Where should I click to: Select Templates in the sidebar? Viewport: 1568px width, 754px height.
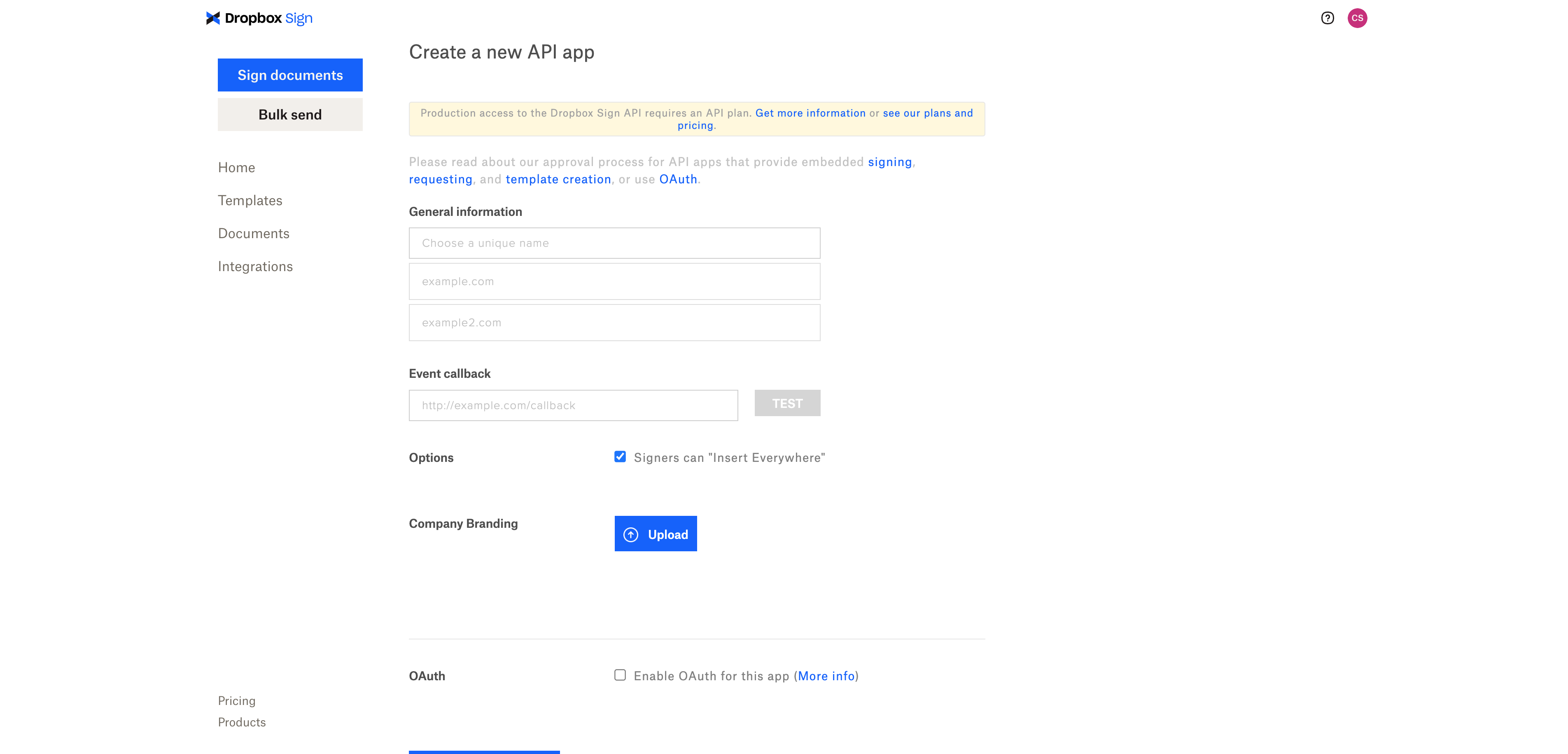pos(250,200)
